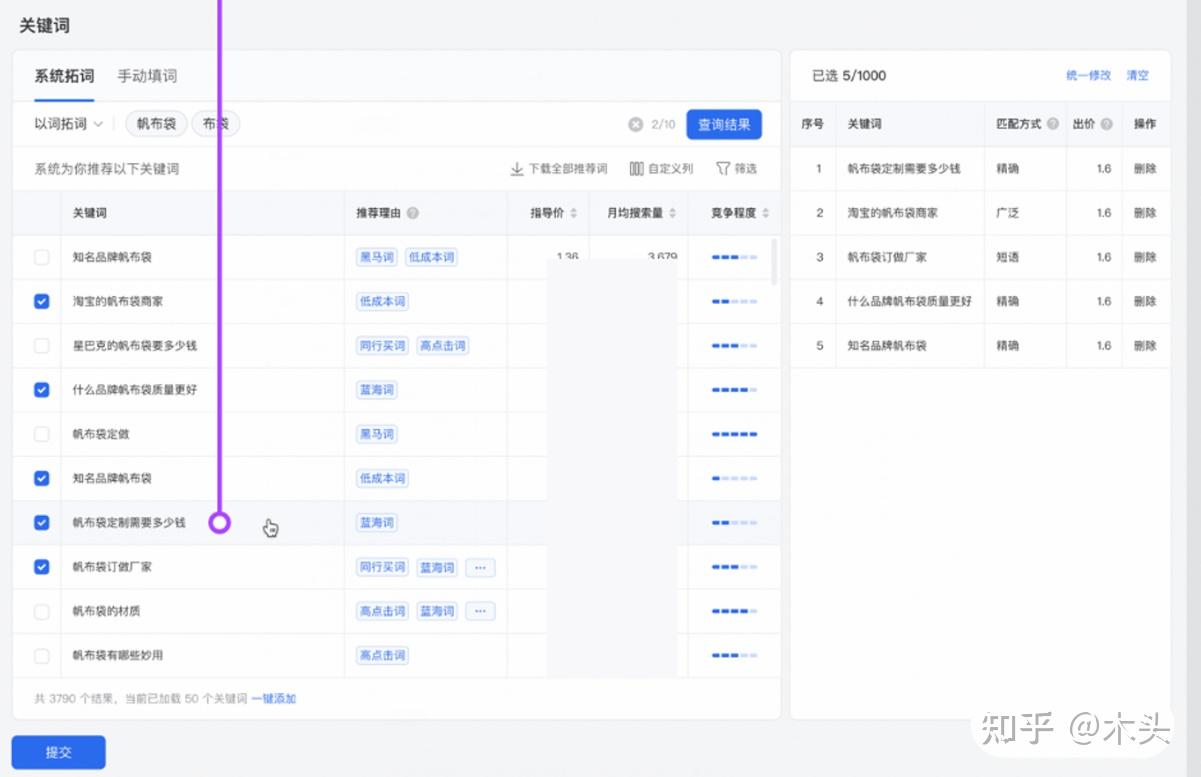Expand the 以词拓词 dropdown
The height and width of the screenshot is (777, 1201).
[69, 124]
